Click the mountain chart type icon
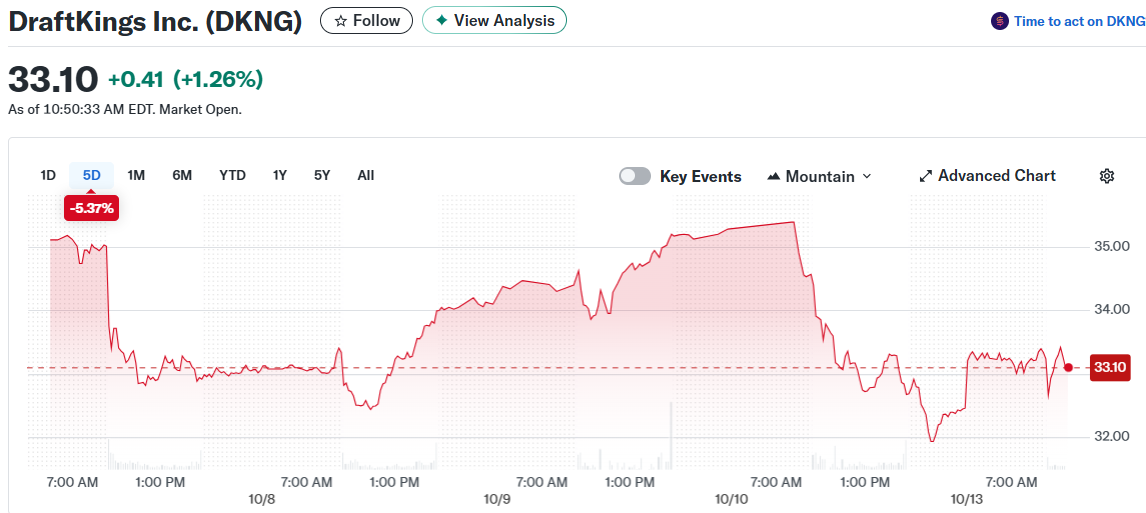Screen dimensions: 1146x513 pyautogui.click(x=773, y=176)
